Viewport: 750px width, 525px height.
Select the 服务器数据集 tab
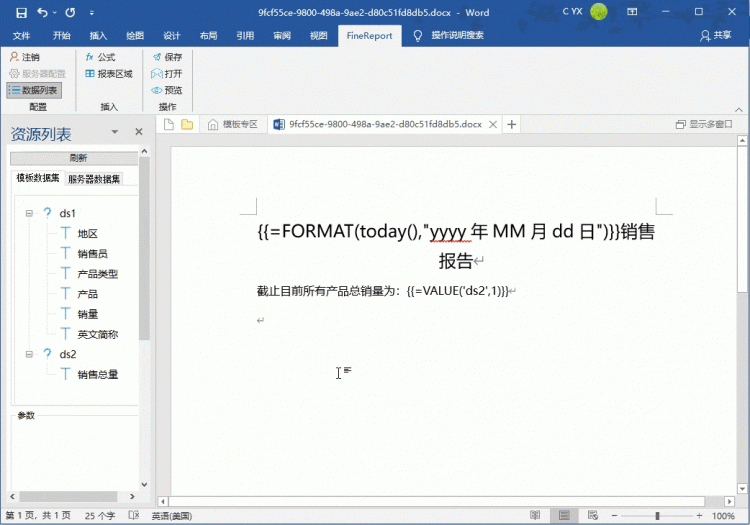[94, 179]
